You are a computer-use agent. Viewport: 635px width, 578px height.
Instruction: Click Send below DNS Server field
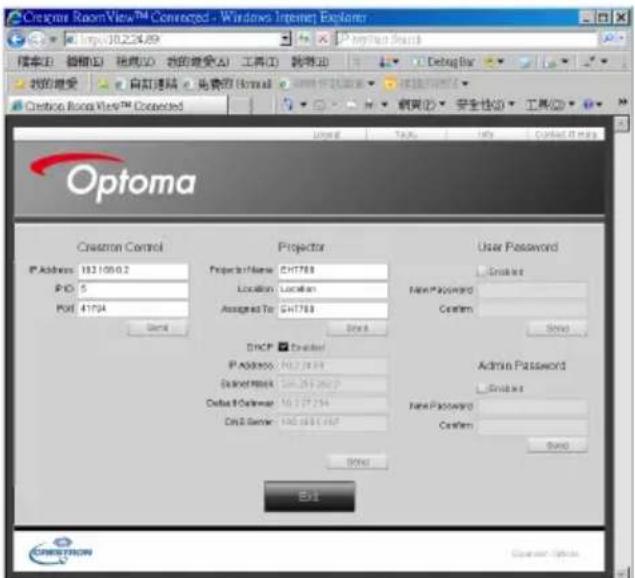pos(357,462)
